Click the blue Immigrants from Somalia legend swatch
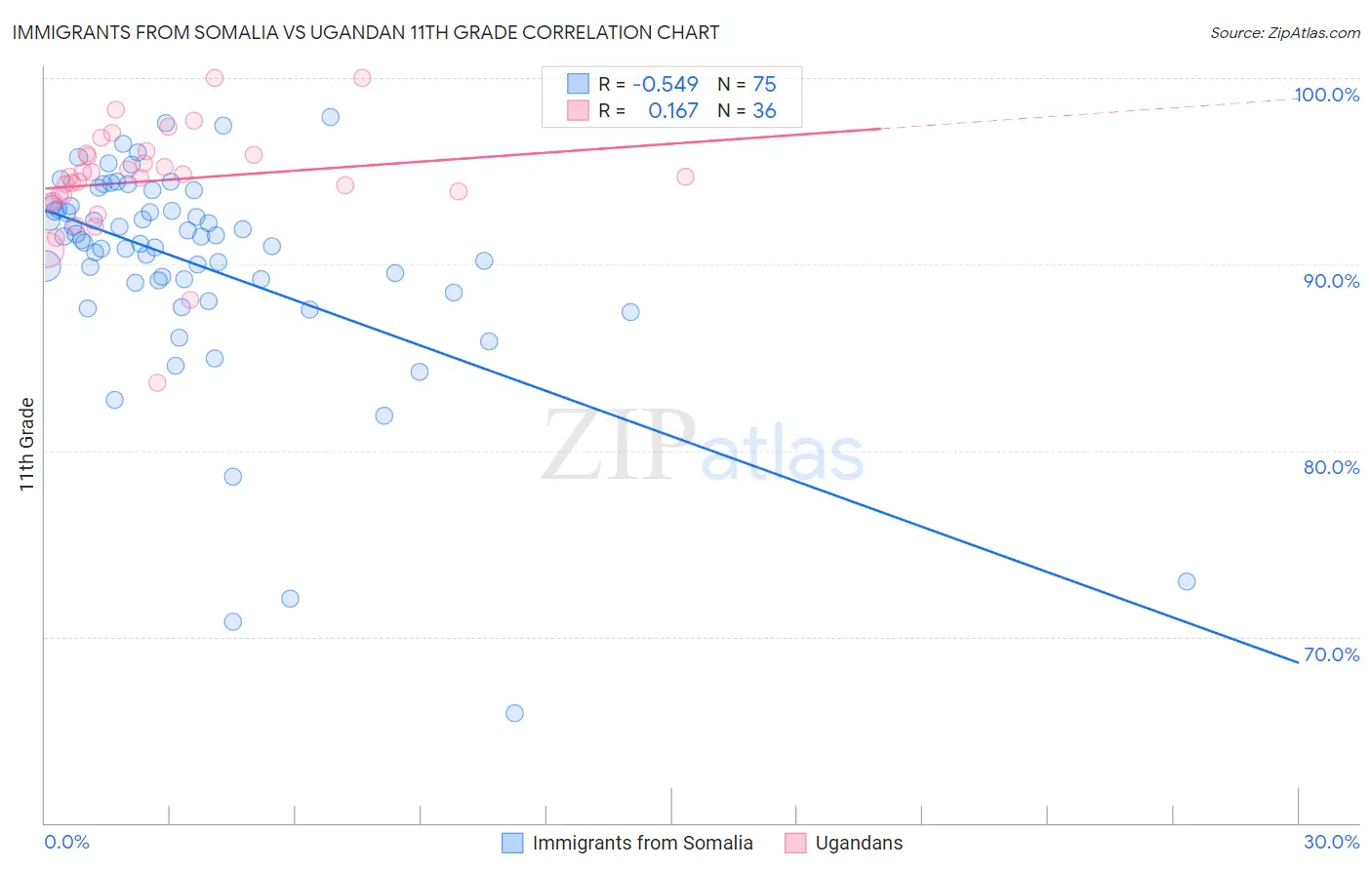The height and width of the screenshot is (870, 1372). click(512, 843)
